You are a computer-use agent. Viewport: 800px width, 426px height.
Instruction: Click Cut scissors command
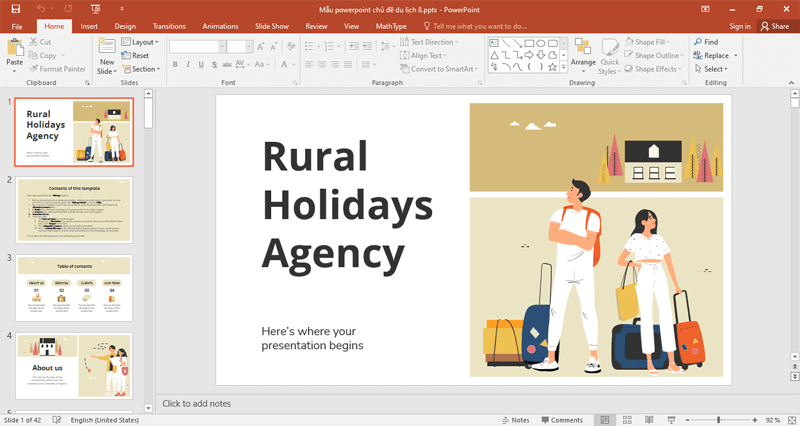40,42
